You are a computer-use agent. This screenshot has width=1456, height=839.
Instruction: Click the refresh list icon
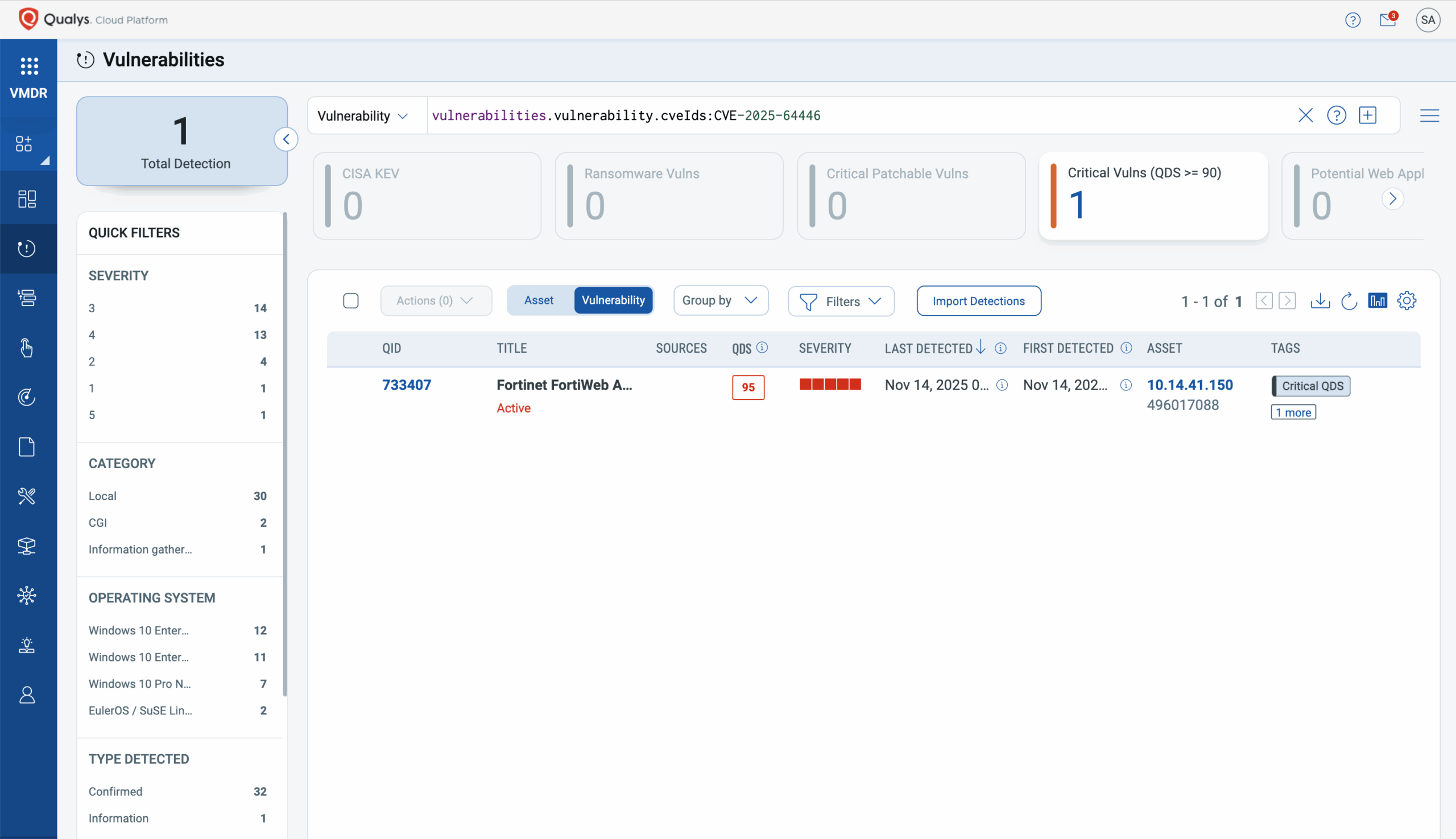1349,301
